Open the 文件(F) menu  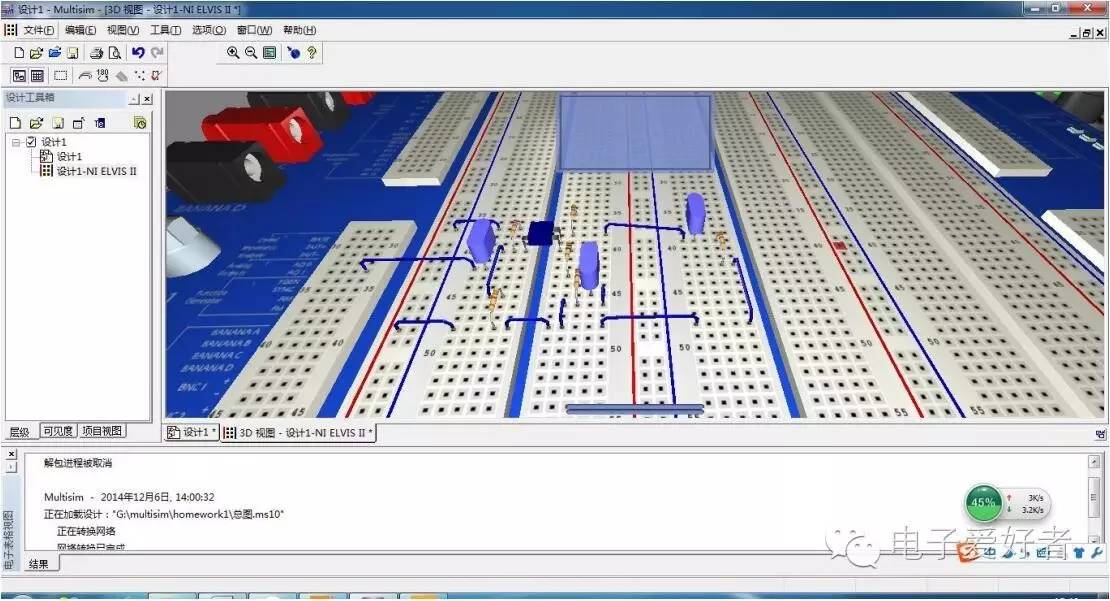pos(38,30)
